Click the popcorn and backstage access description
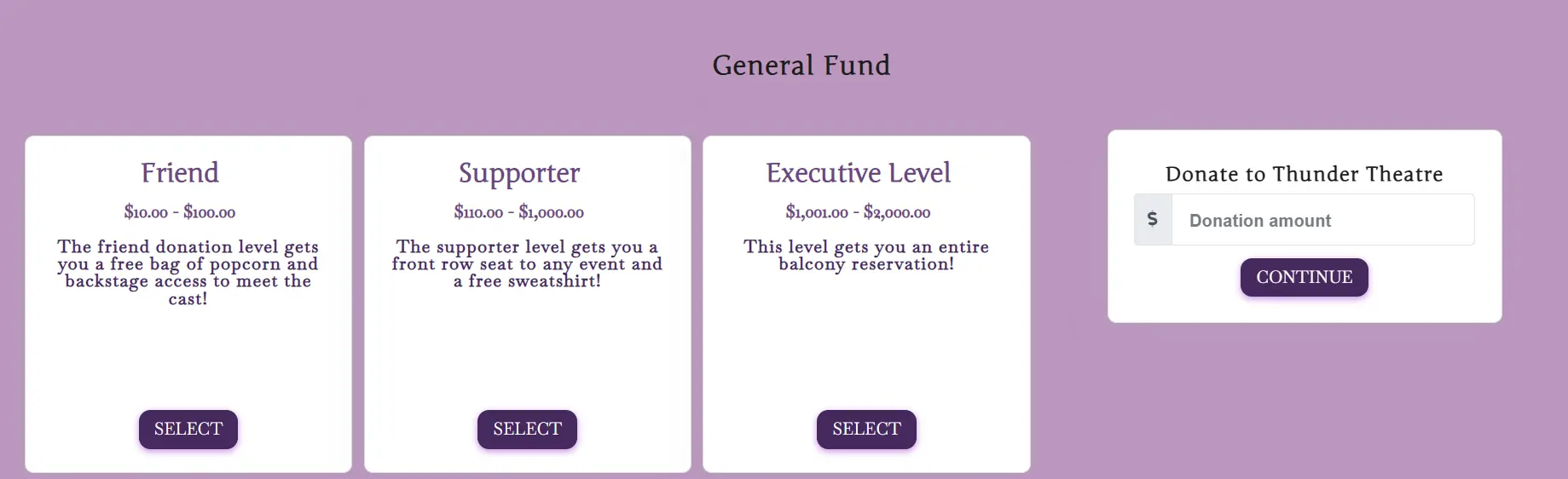Image resolution: width=1568 pixels, height=479 pixels. [x=188, y=273]
